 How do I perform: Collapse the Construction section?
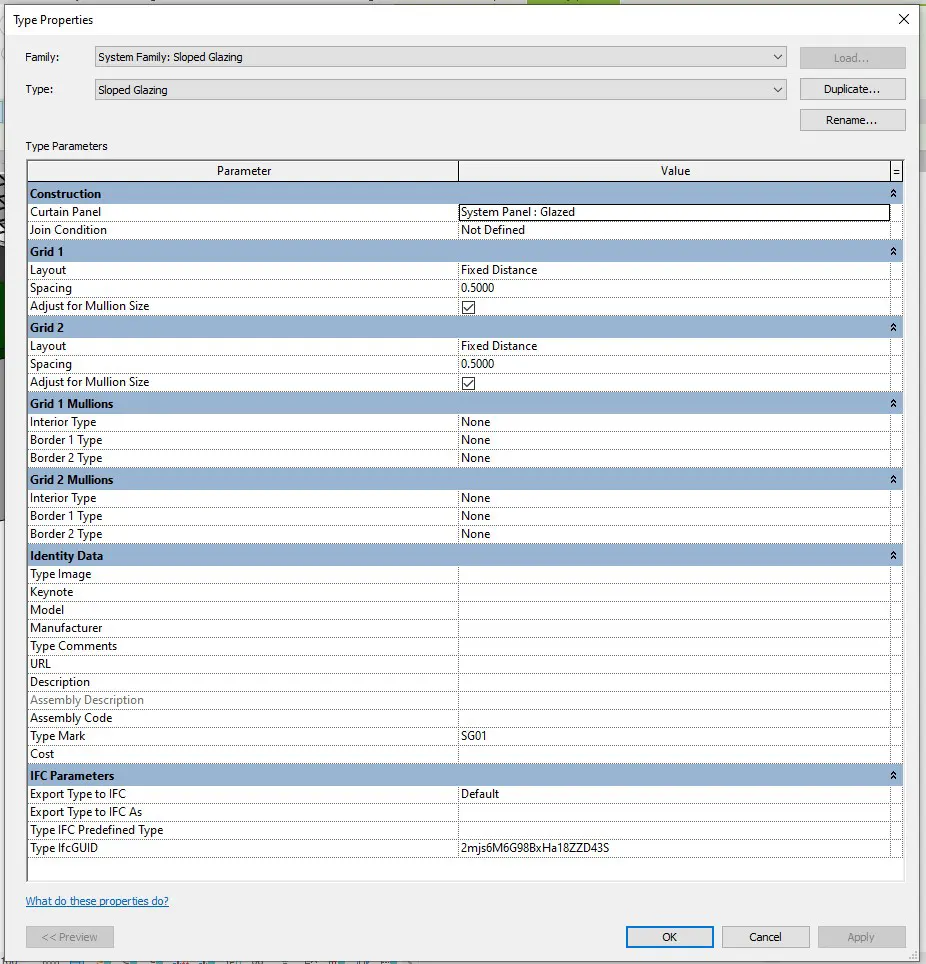(x=893, y=194)
